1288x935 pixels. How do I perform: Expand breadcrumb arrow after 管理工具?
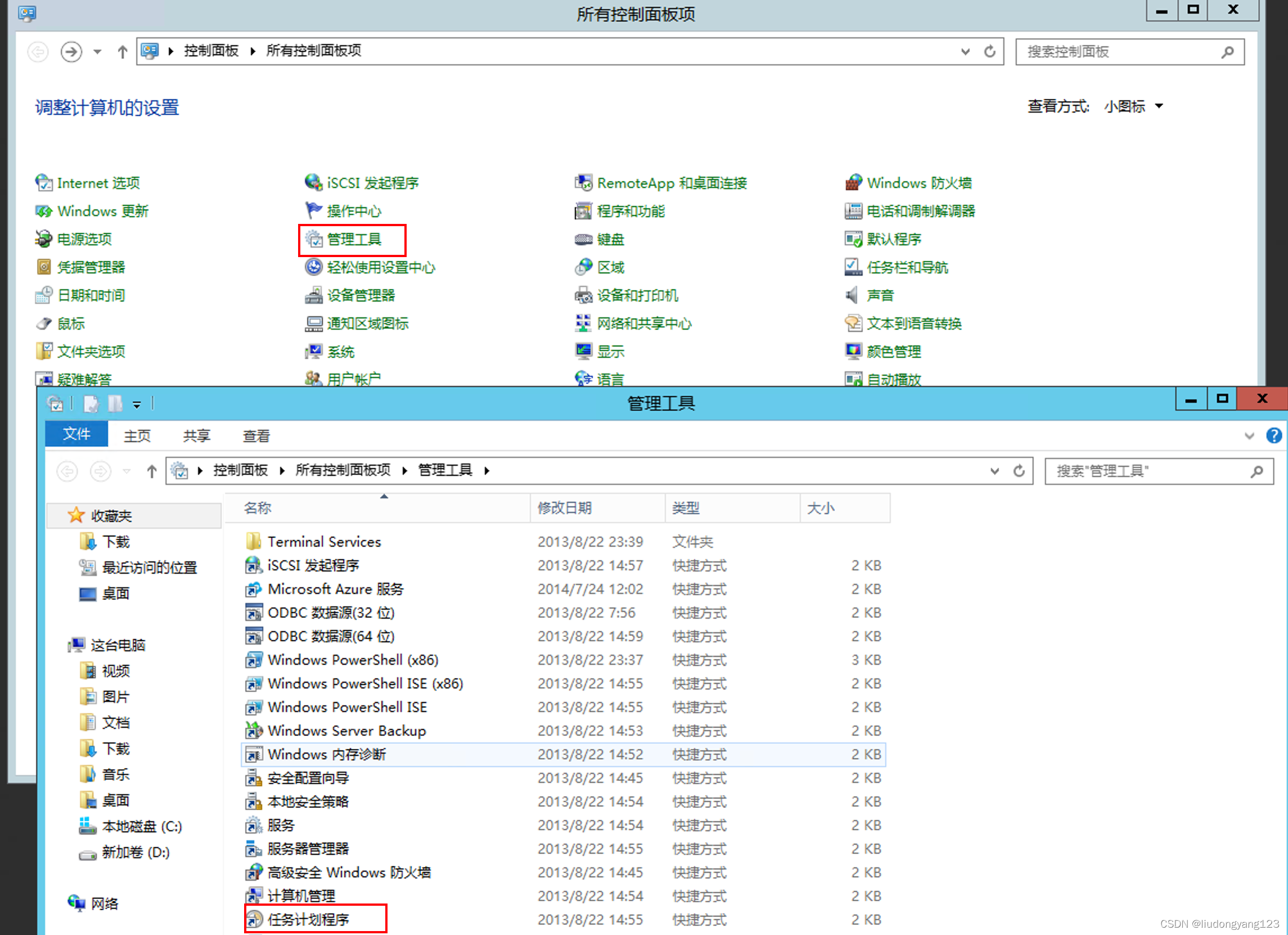coord(487,470)
